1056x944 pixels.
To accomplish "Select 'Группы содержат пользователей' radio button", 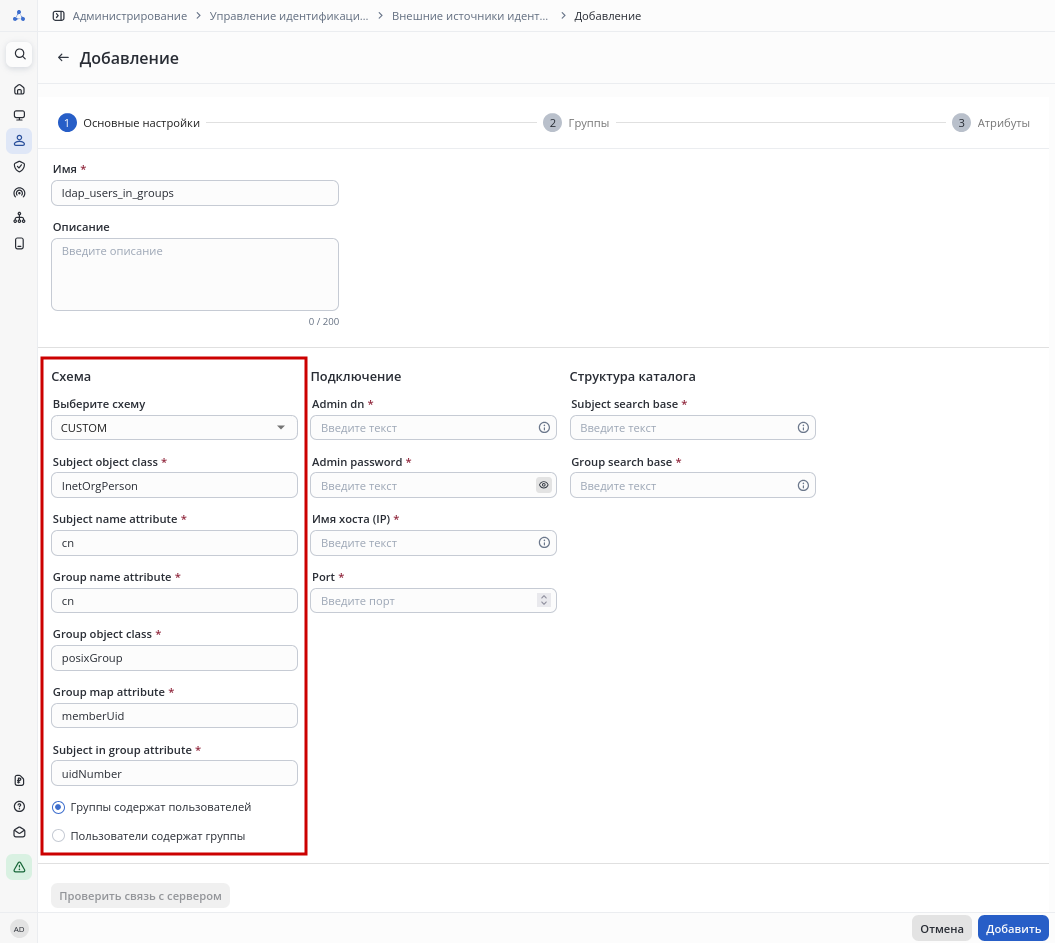I will click(58, 807).
